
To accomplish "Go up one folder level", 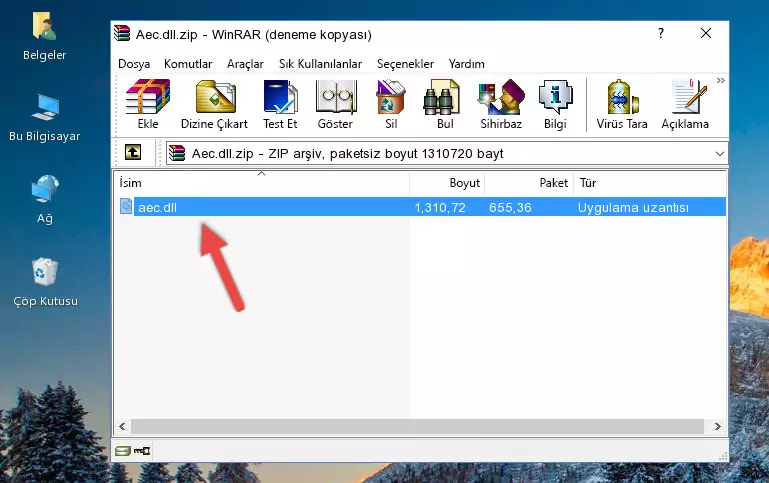I will pyautogui.click(x=133, y=153).
